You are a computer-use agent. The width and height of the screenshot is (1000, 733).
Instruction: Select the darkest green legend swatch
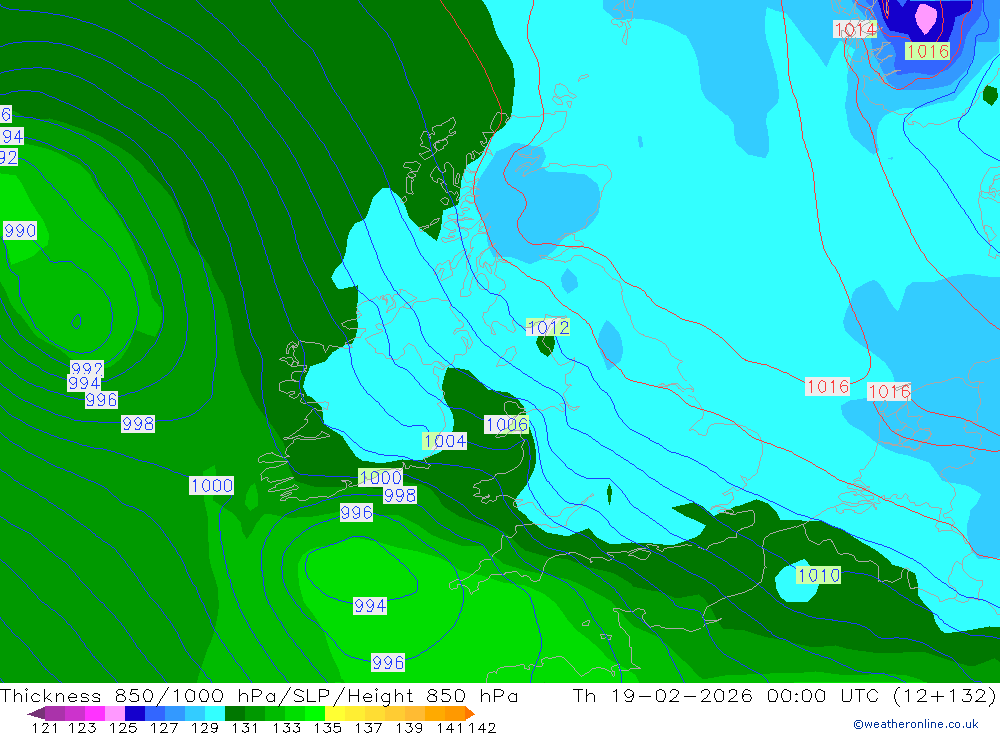pos(235,714)
